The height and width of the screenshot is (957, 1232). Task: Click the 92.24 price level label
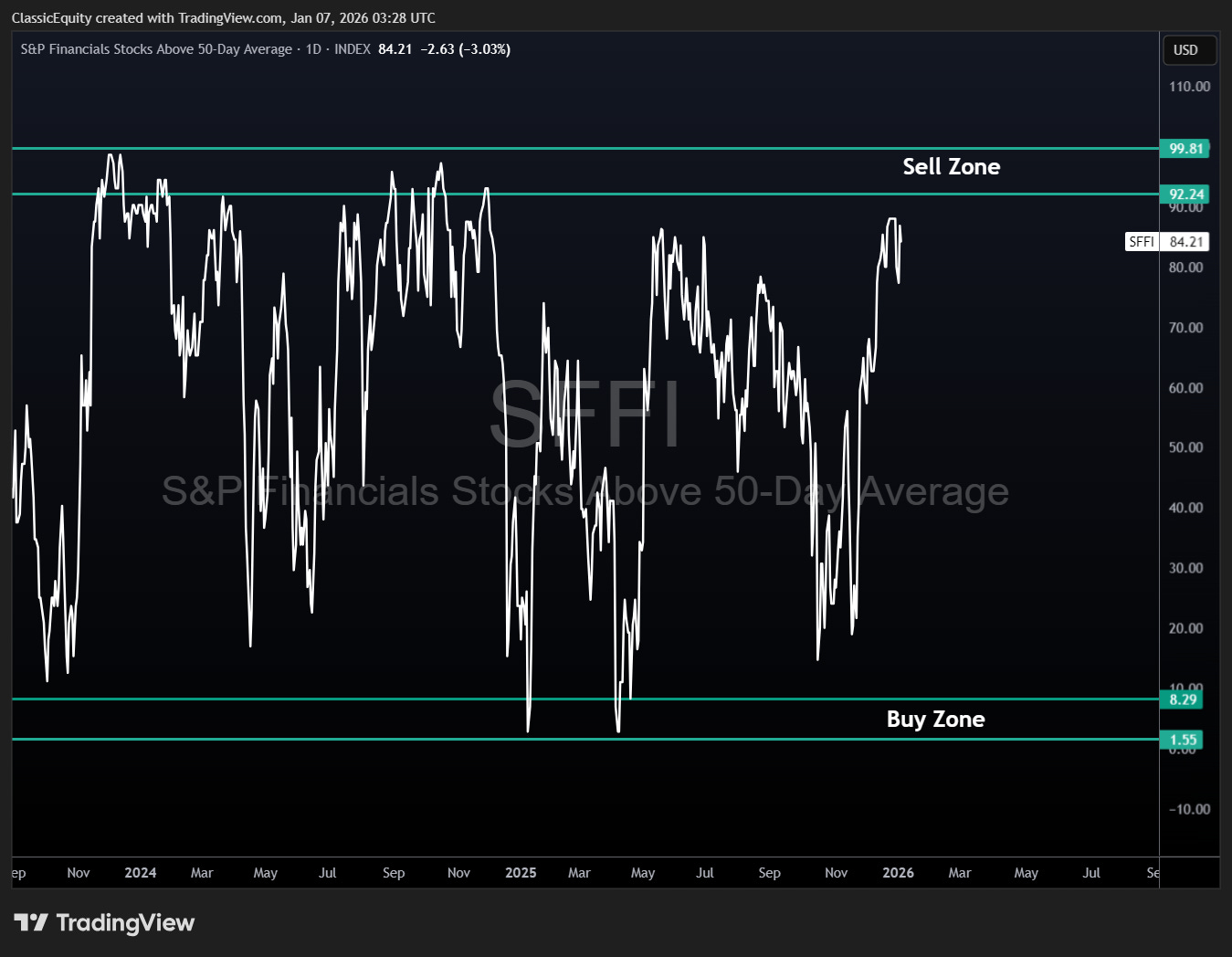[x=1185, y=195]
